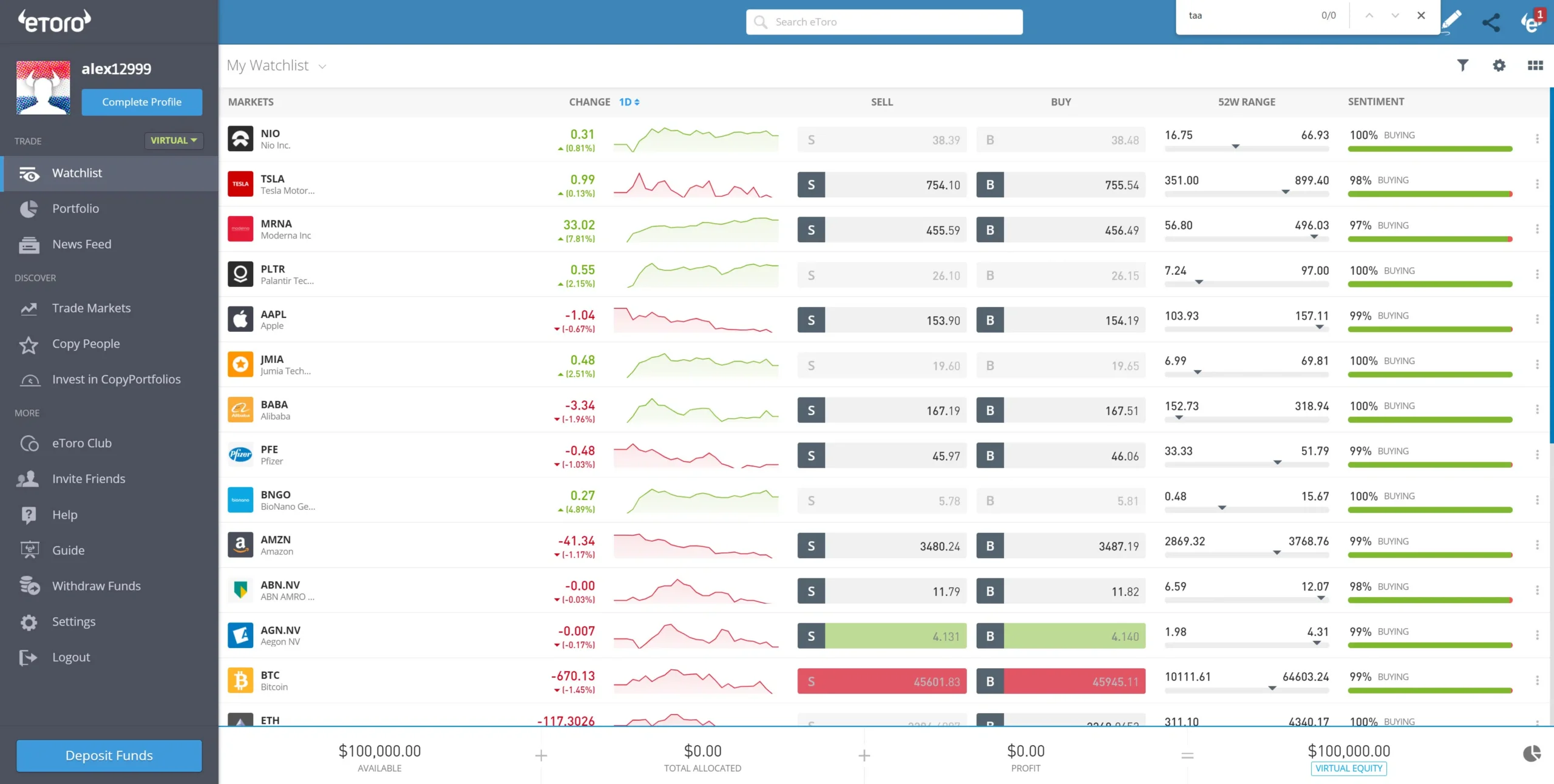Toggle VIRTUAL trading mode dropdown

pyautogui.click(x=174, y=140)
